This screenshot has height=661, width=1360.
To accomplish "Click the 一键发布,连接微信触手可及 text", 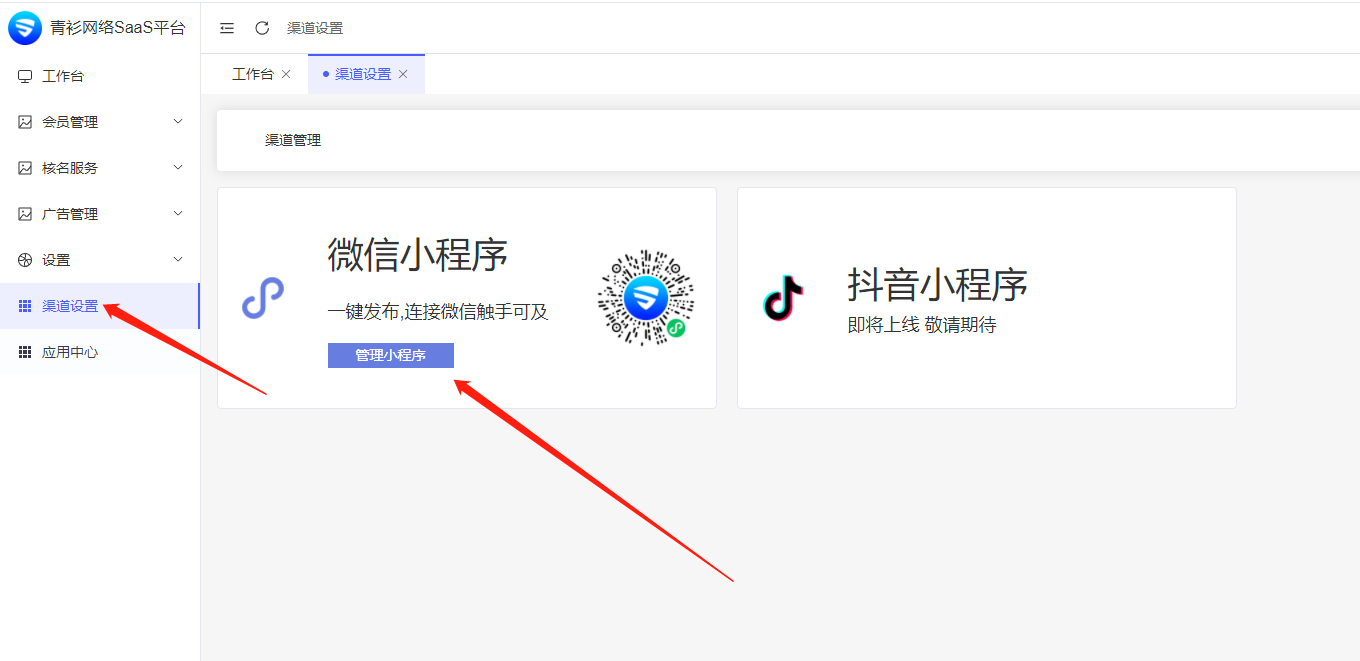I will pos(438,312).
